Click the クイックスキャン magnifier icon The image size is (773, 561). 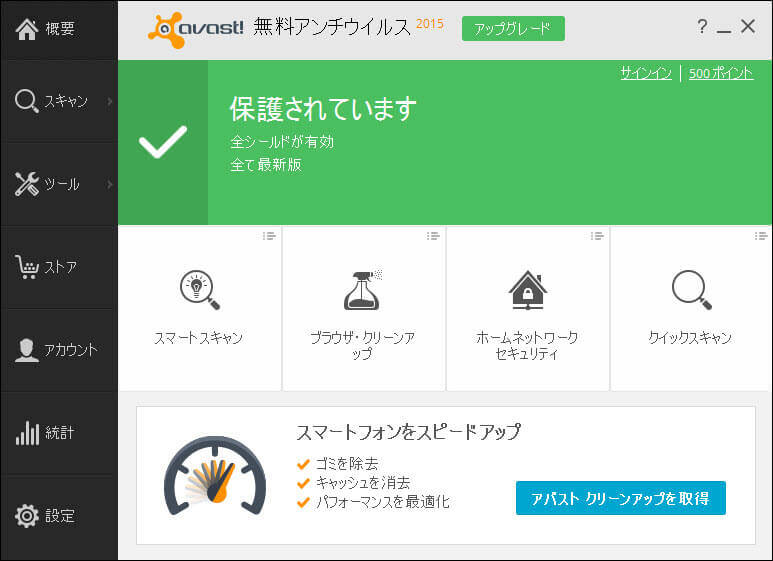[x=691, y=290]
